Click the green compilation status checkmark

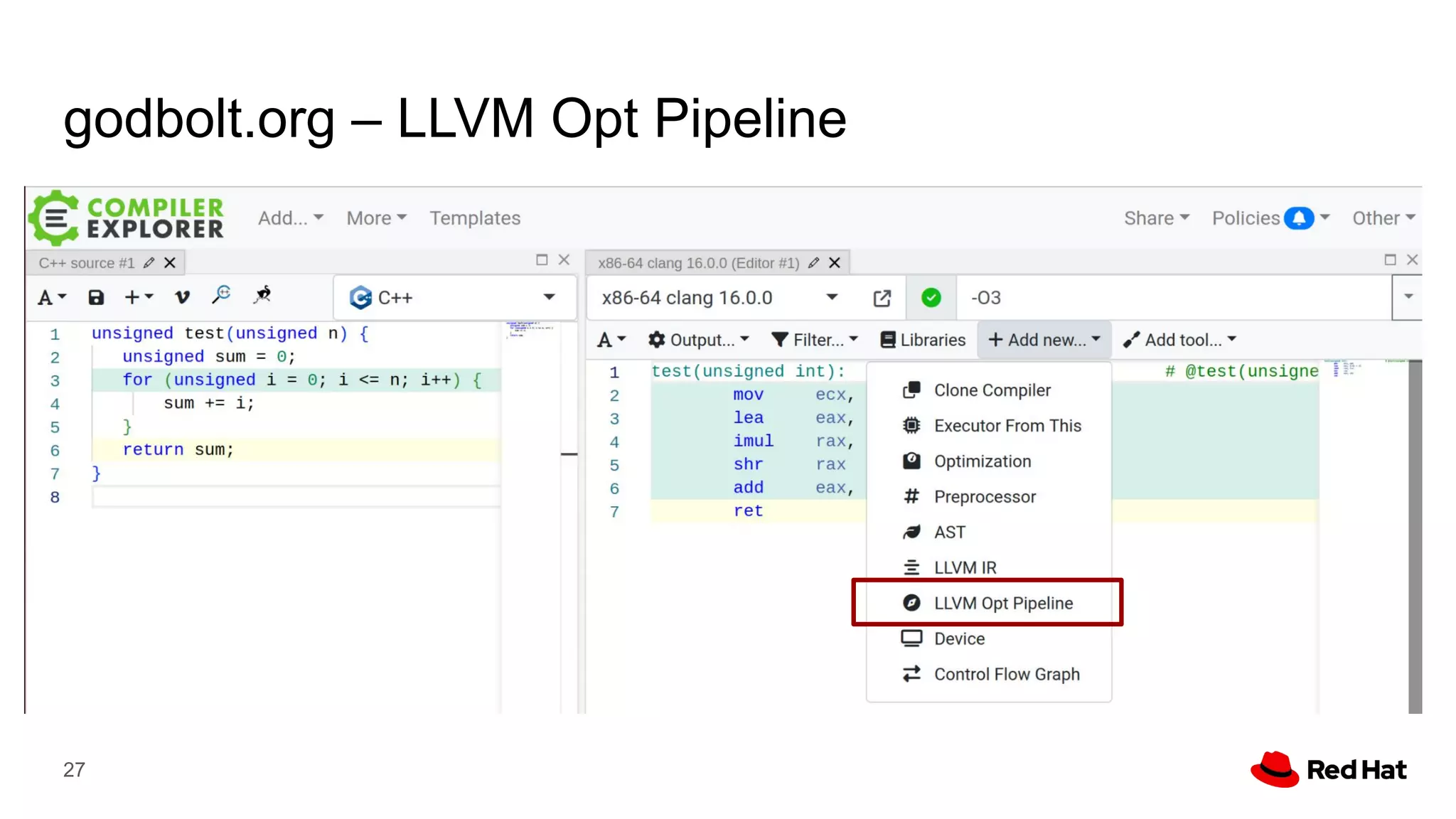pyautogui.click(x=931, y=297)
